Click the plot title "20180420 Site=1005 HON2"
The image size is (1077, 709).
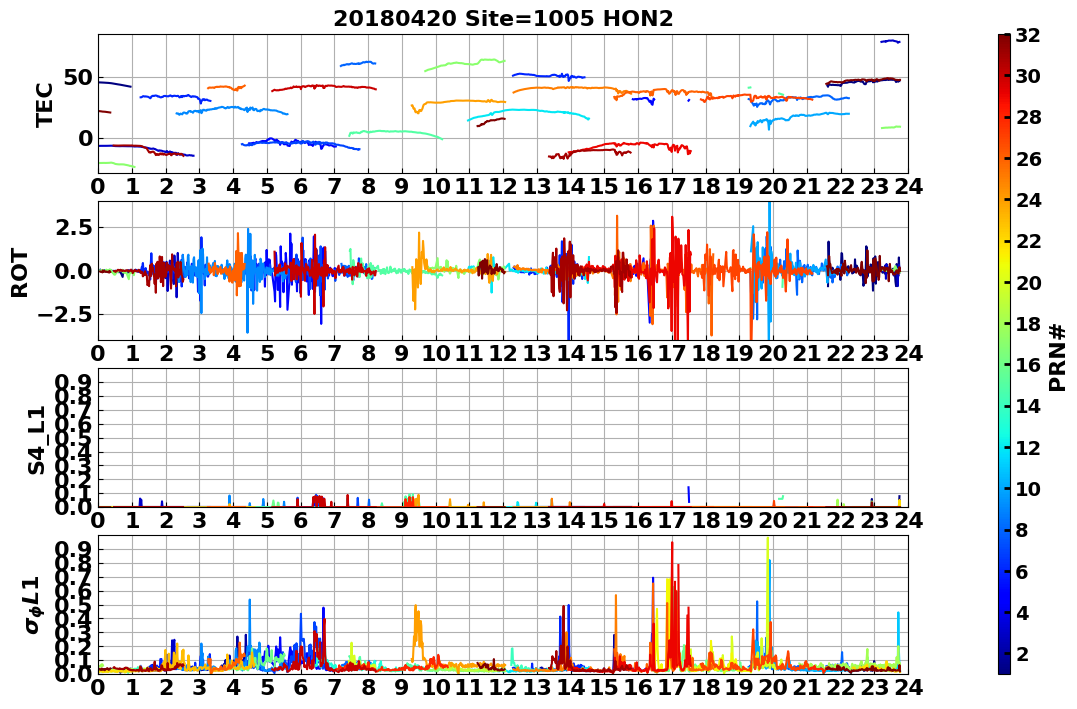pyautogui.click(x=503, y=18)
